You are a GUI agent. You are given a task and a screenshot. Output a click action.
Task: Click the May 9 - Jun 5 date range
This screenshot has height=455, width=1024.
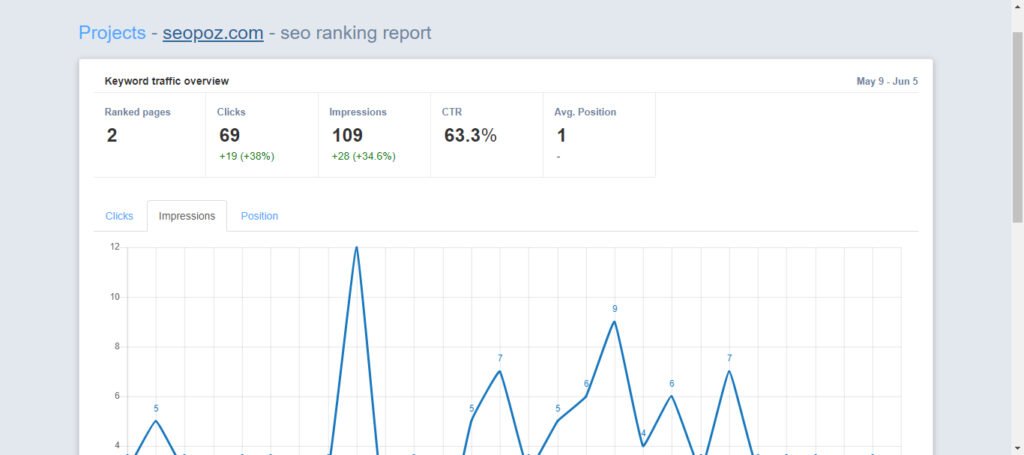pos(886,82)
